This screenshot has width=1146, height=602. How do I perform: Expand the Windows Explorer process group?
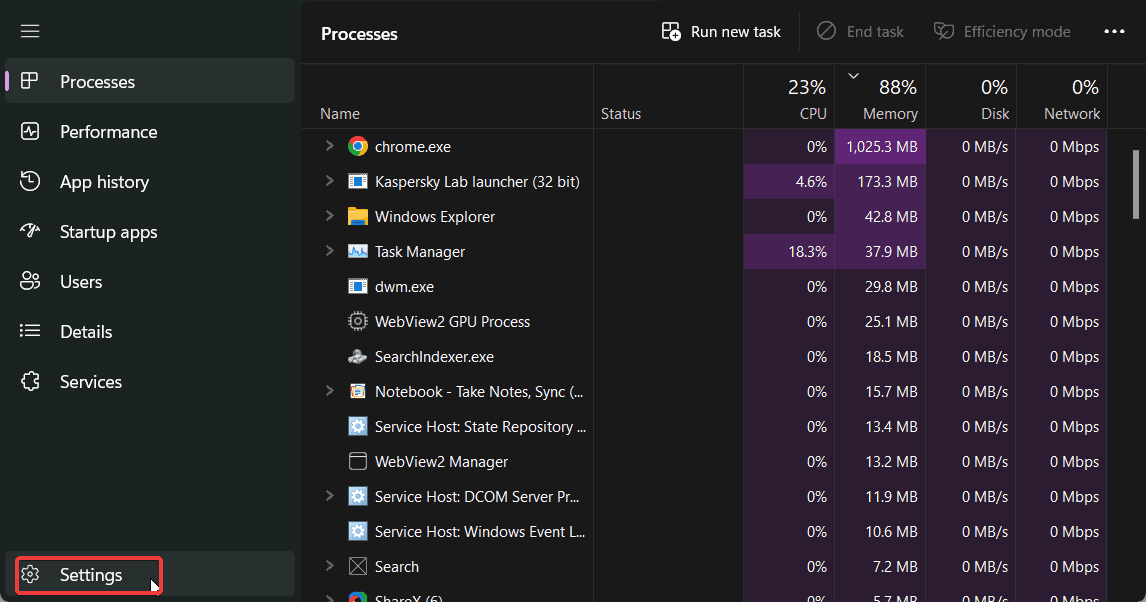(x=330, y=216)
